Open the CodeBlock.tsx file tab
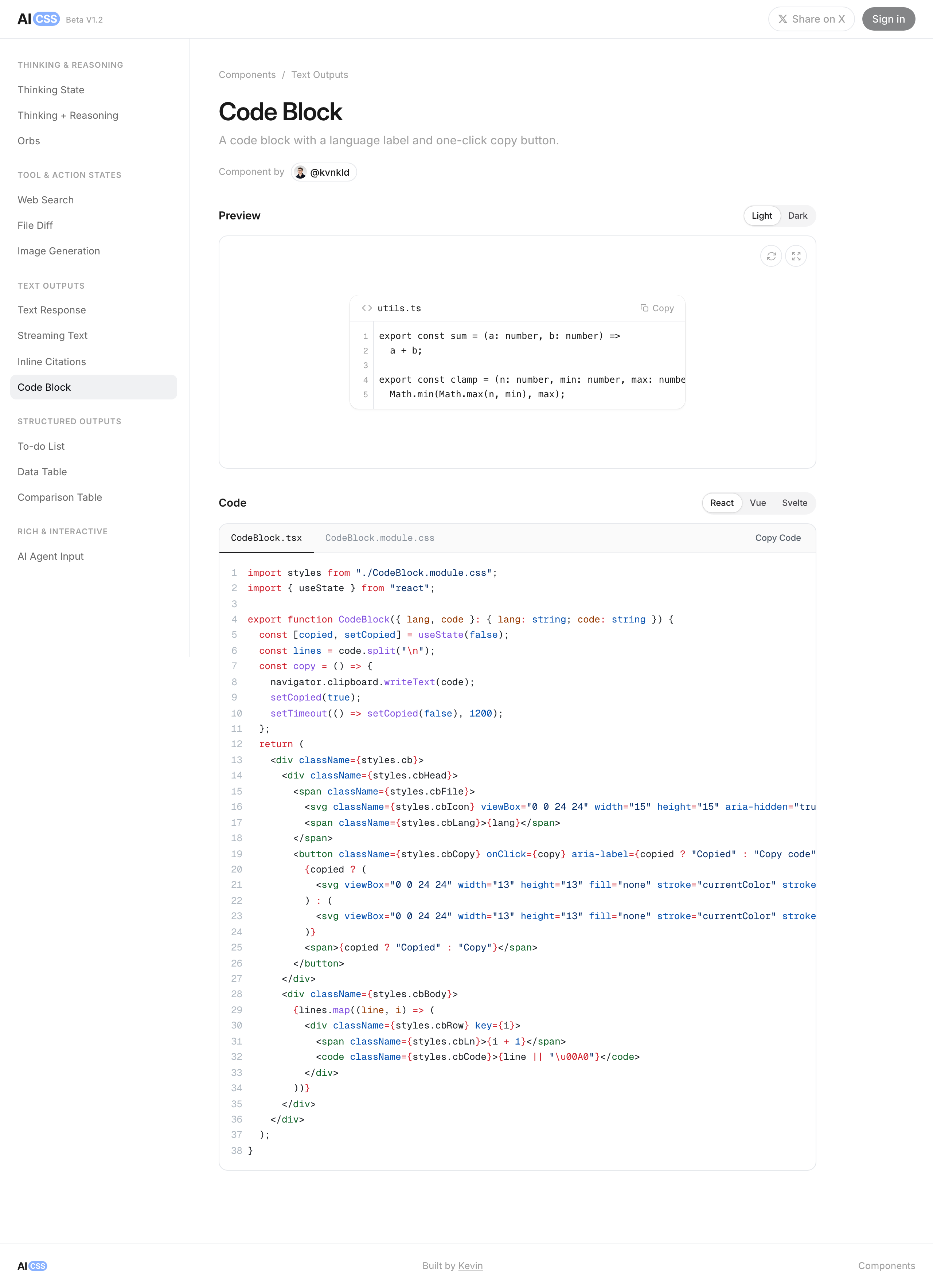Image resolution: width=933 pixels, height=1288 pixels. (266, 538)
